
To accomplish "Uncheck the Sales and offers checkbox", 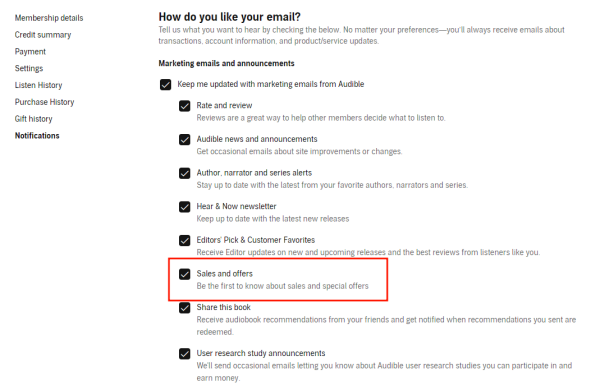I will click(184, 274).
